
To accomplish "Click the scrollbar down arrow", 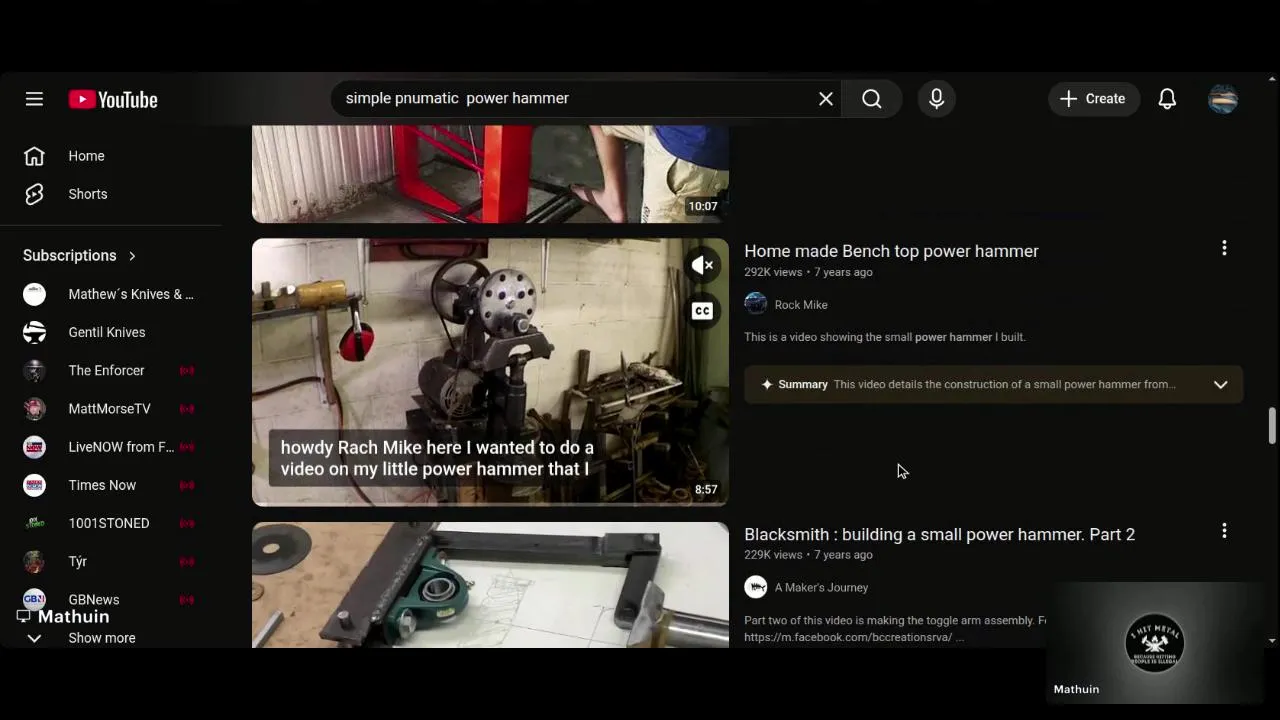I will [x=1272, y=640].
